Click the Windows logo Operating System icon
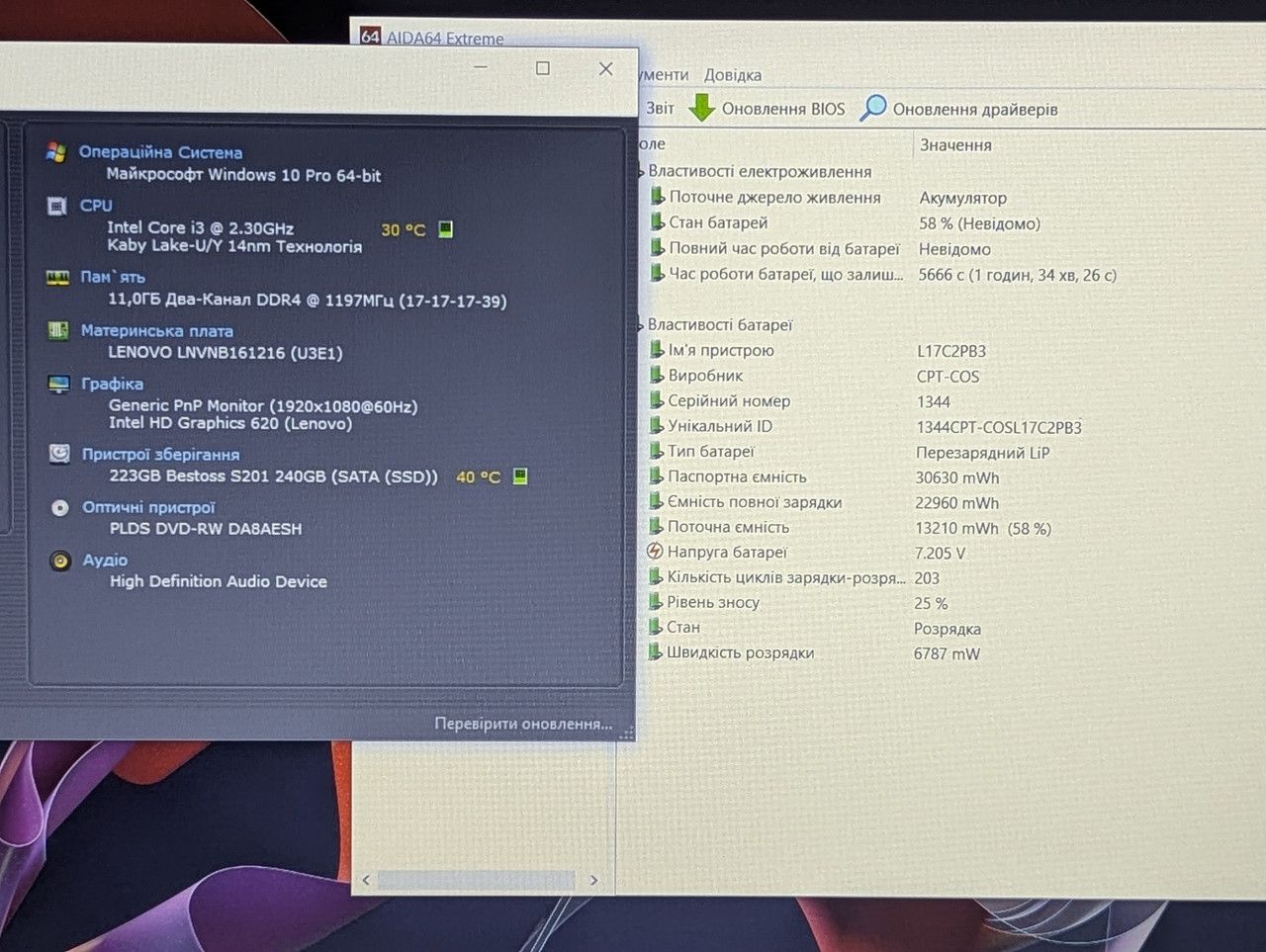This screenshot has height=952, width=1266. [x=56, y=152]
